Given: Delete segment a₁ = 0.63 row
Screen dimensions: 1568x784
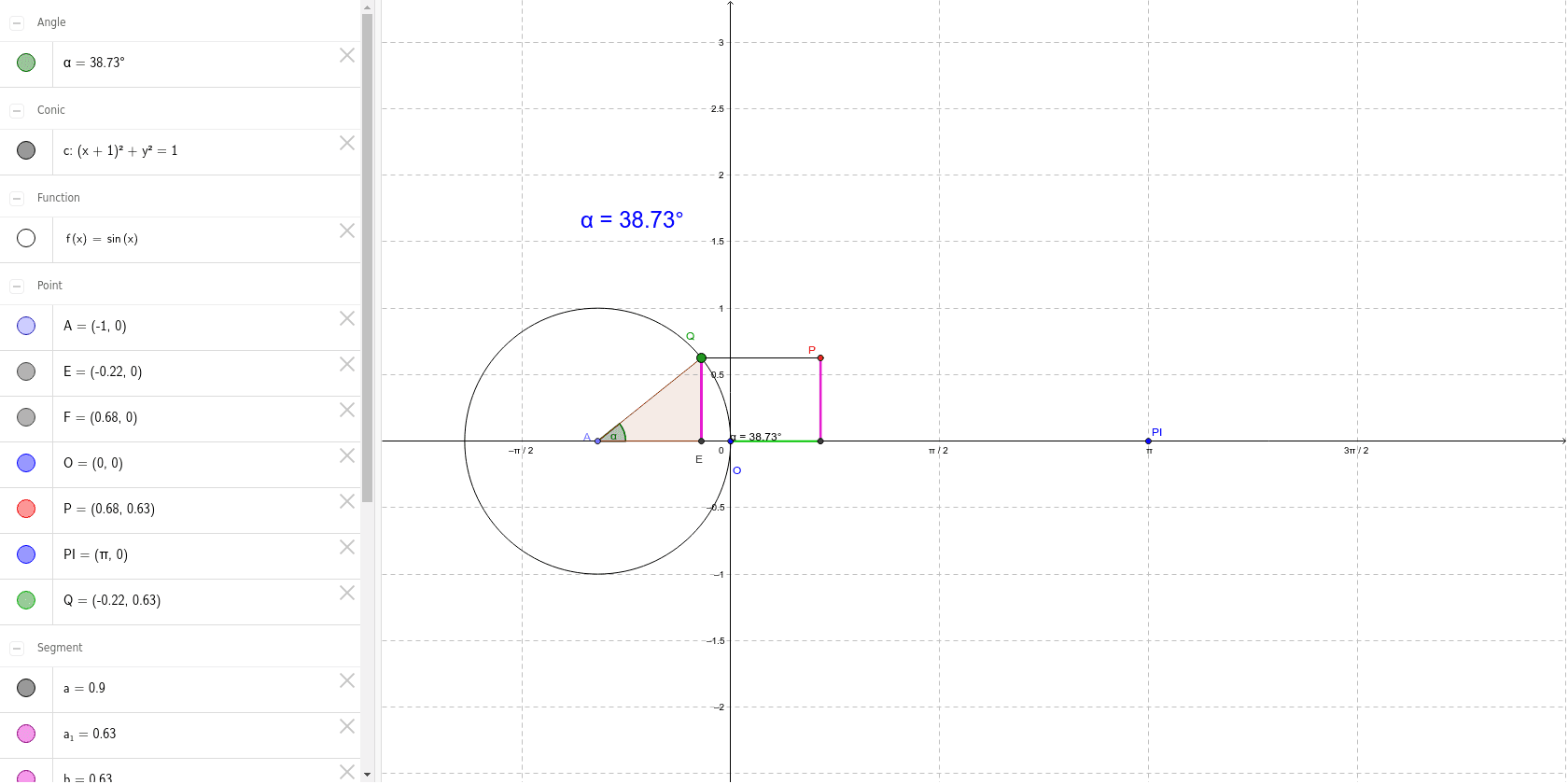Looking at the screenshot, I should coord(347,726).
